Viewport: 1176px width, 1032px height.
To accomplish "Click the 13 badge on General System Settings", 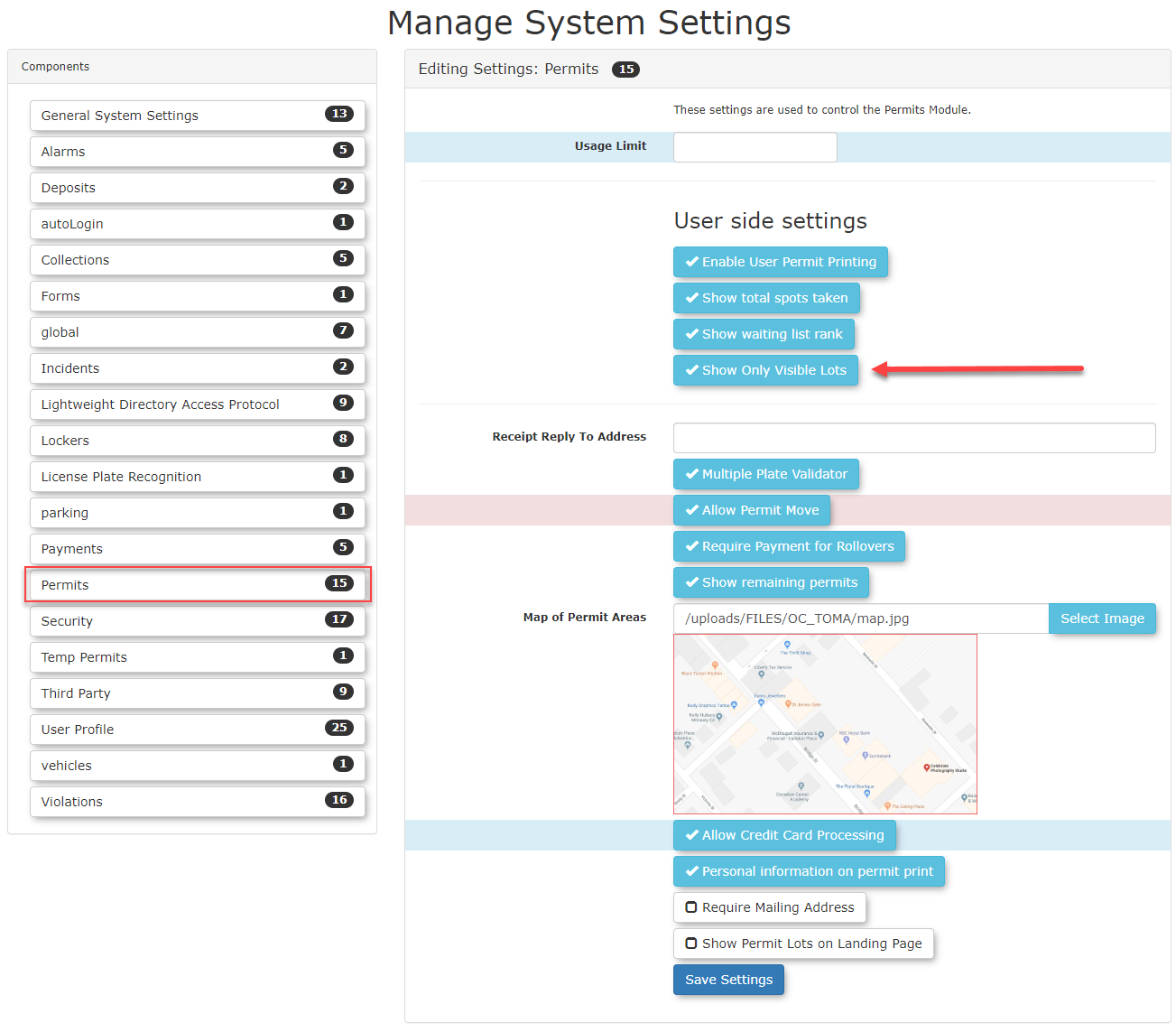I will pyautogui.click(x=339, y=114).
